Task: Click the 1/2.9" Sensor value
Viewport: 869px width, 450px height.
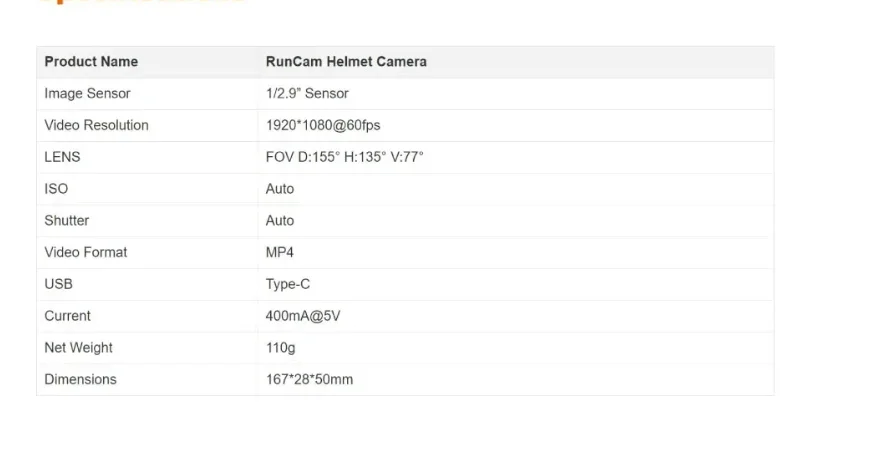Action: (x=307, y=94)
